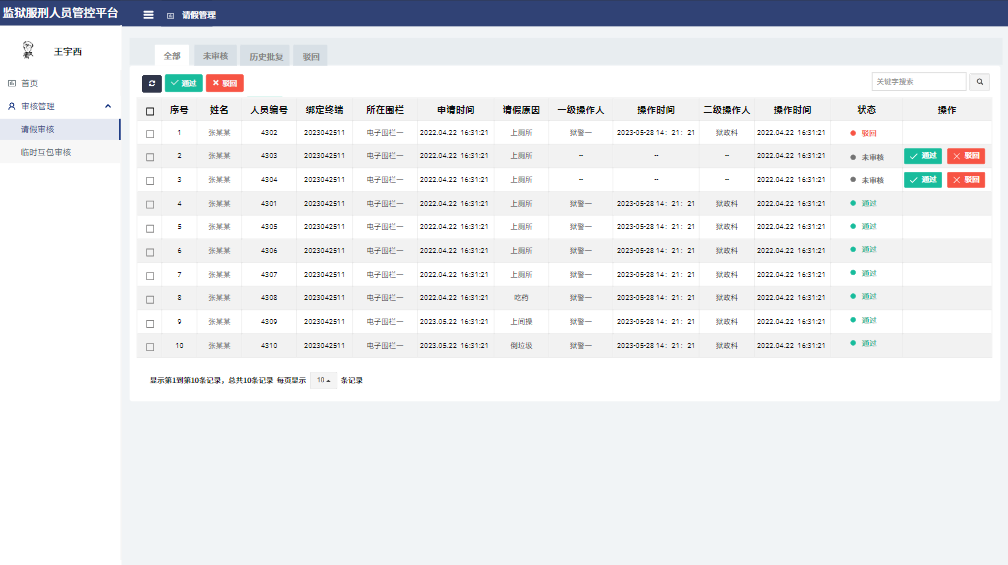Tick the checkbox for row 1
The height and width of the screenshot is (565, 1008).
[x=150, y=133]
